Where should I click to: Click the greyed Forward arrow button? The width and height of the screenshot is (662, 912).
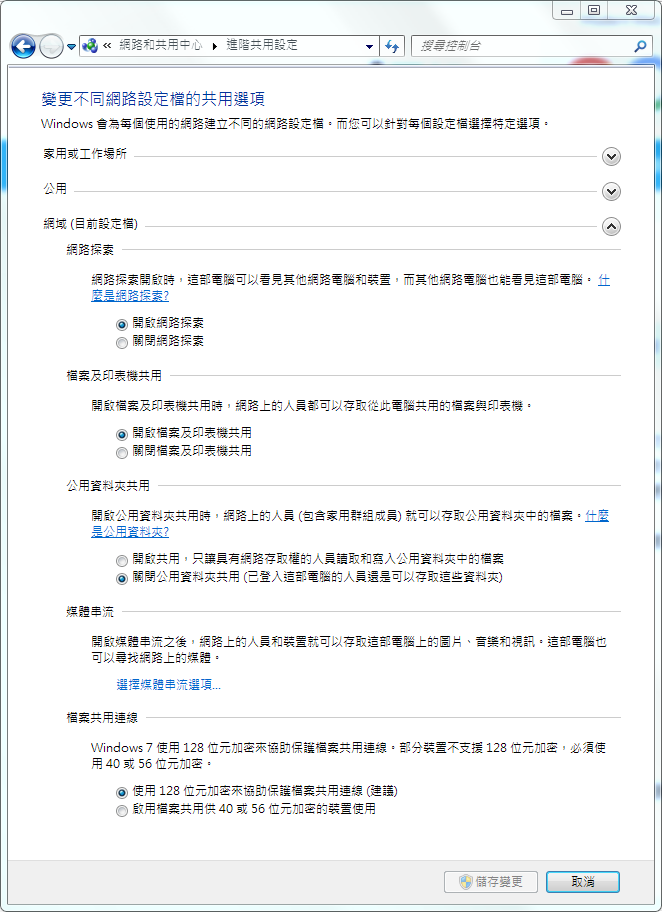51,46
